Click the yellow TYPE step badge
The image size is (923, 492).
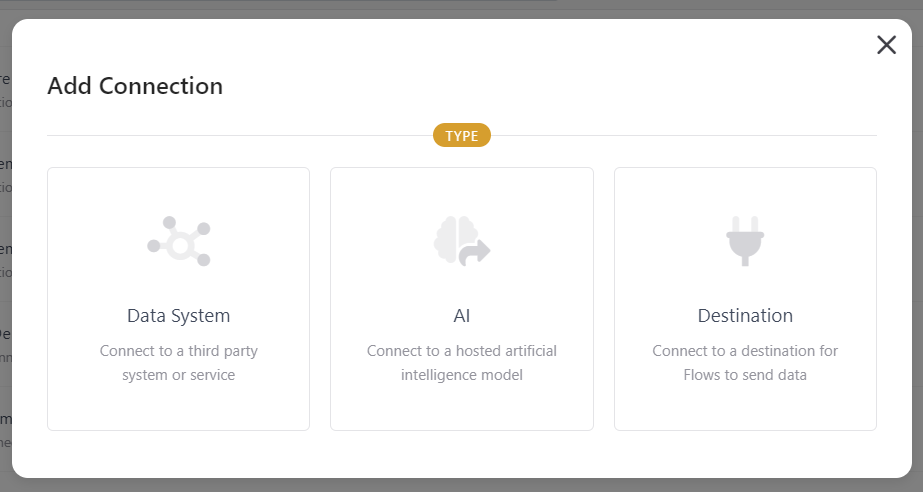462,135
